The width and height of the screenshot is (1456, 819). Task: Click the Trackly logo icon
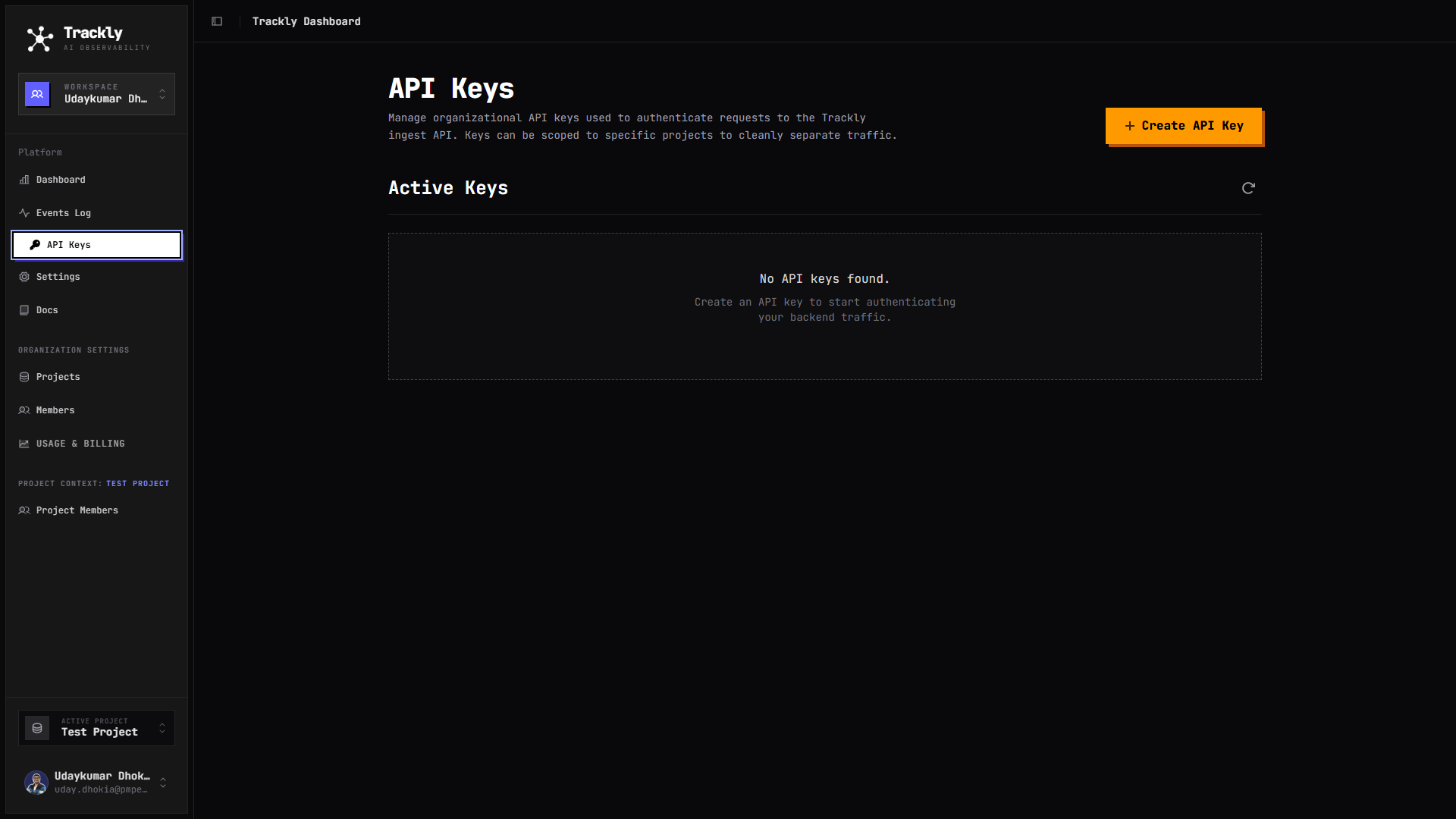[x=38, y=38]
